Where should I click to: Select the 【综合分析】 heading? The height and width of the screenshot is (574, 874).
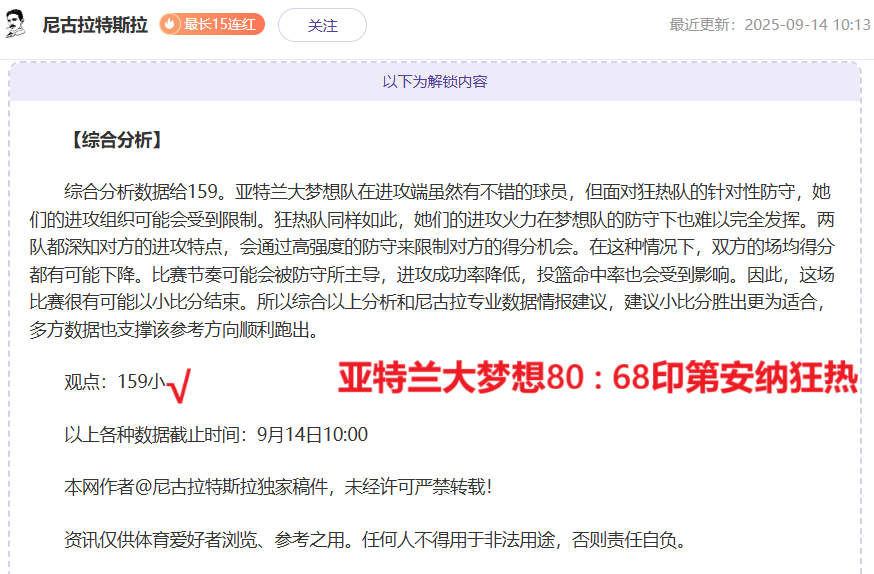[x=117, y=140]
